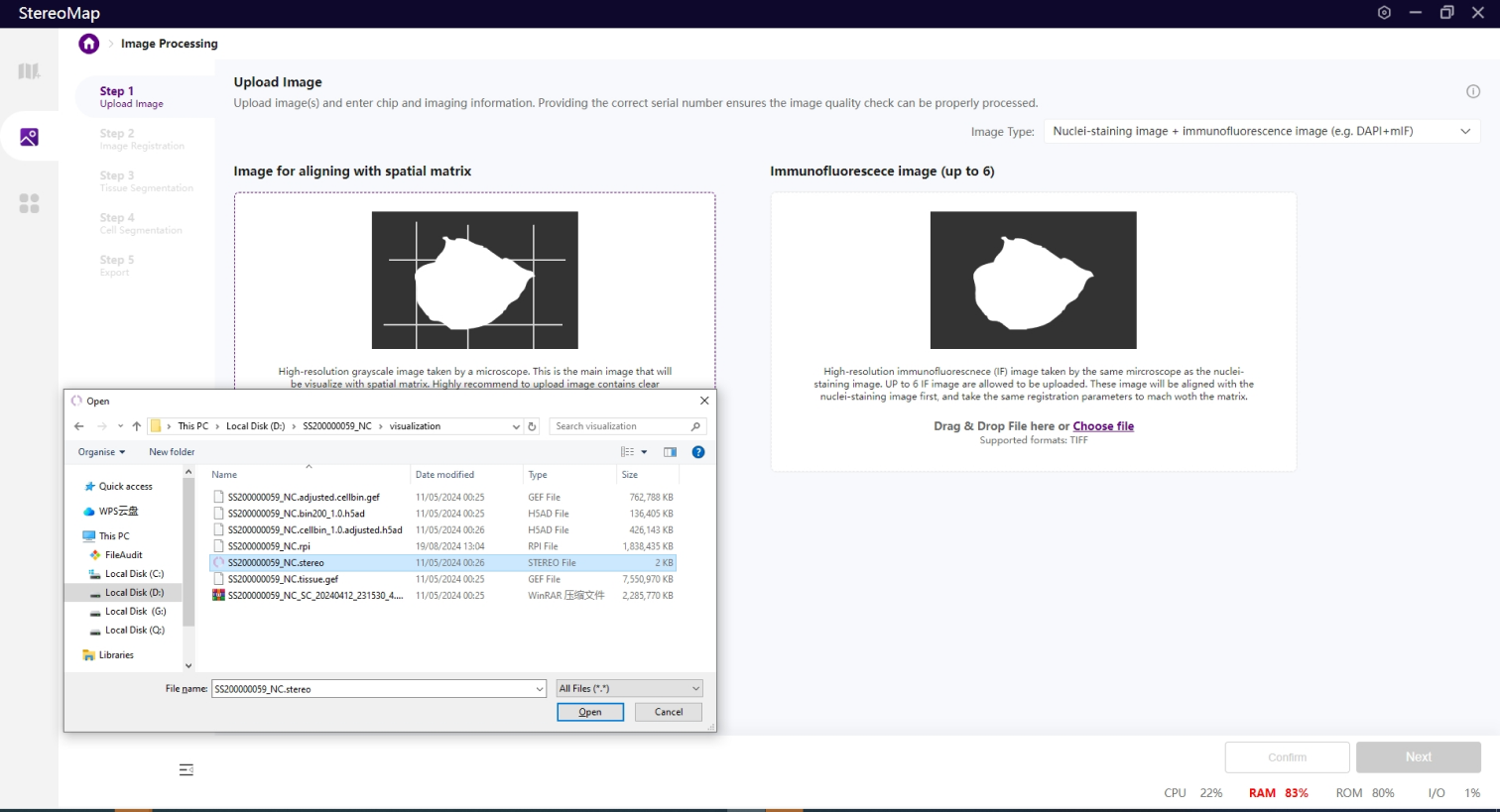Toggle the preview pane button
Screen dimensions: 1500x812
coord(670,452)
